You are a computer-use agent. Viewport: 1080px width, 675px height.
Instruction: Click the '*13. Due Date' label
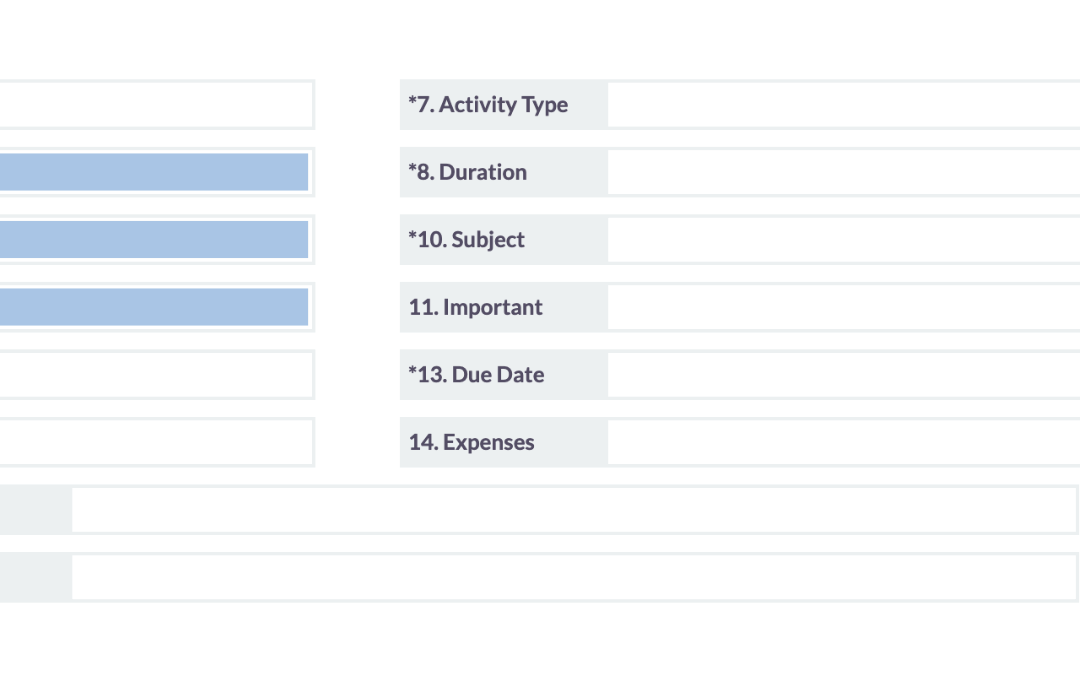pyautogui.click(x=476, y=375)
